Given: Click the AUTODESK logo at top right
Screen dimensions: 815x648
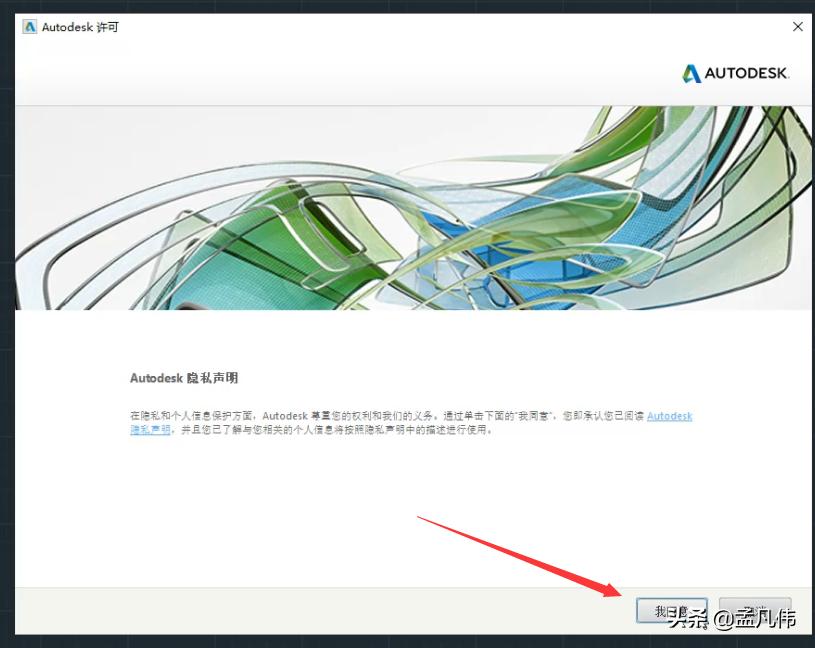Looking at the screenshot, I should (735, 73).
